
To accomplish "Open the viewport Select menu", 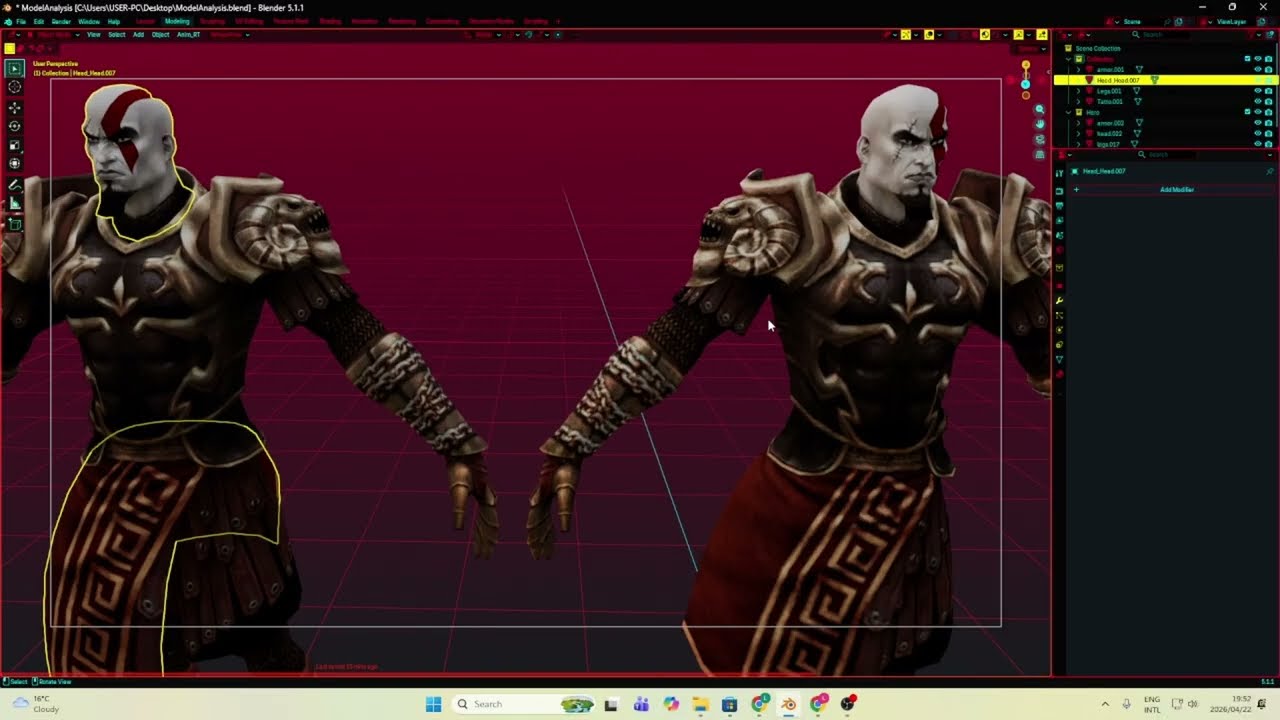I will pyautogui.click(x=116, y=35).
